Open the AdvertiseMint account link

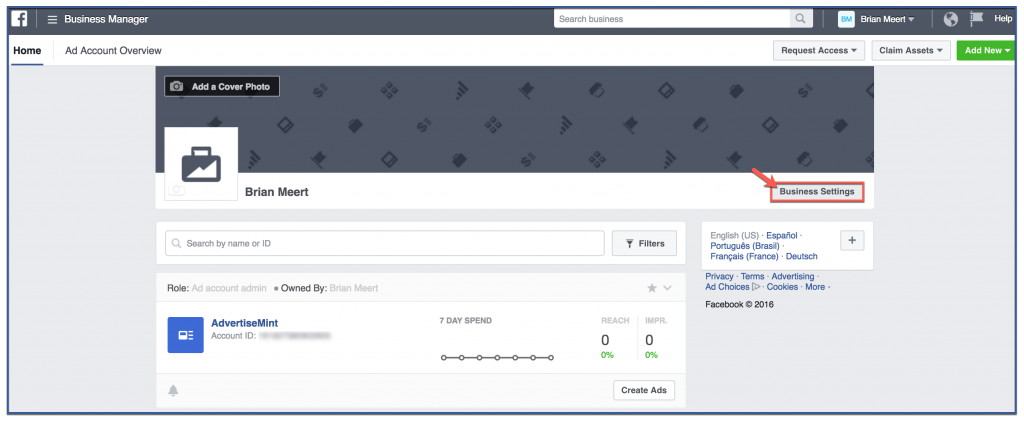(244, 323)
